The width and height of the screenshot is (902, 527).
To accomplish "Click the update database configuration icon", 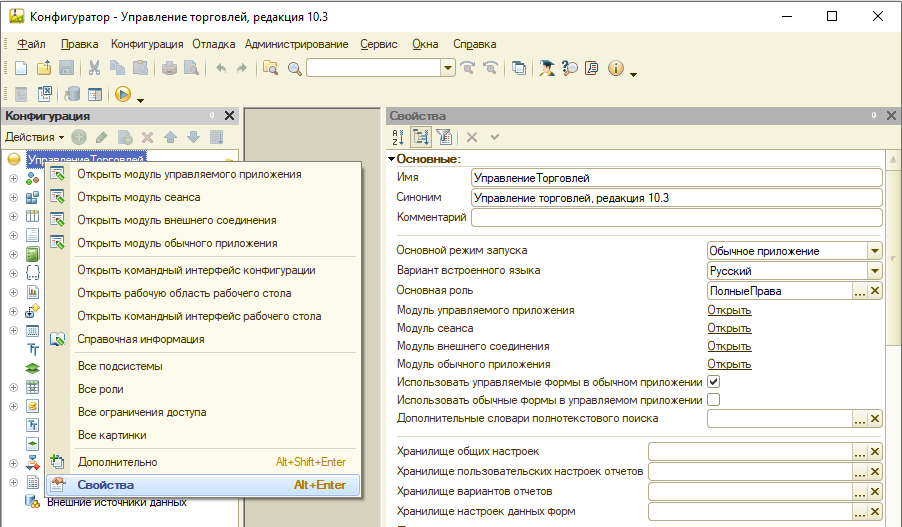I will [x=72, y=94].
